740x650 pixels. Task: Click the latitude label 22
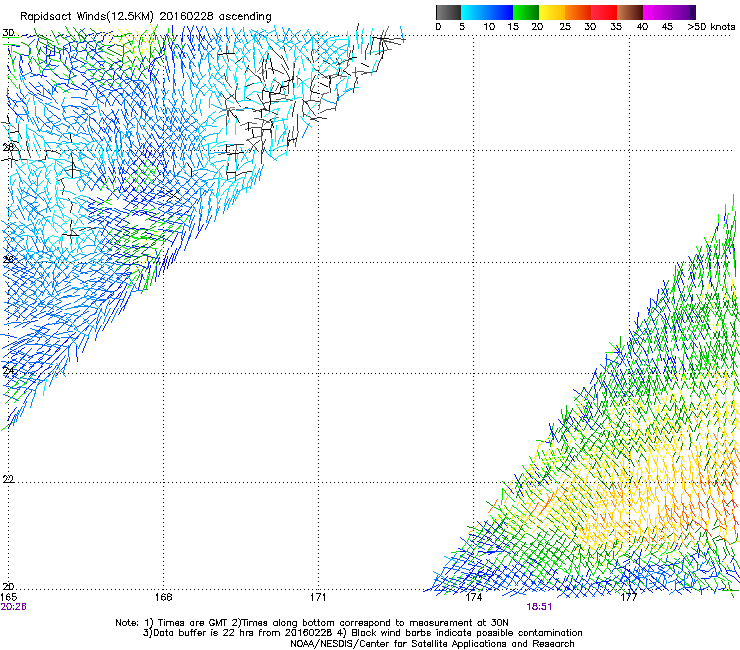[8, 479]
